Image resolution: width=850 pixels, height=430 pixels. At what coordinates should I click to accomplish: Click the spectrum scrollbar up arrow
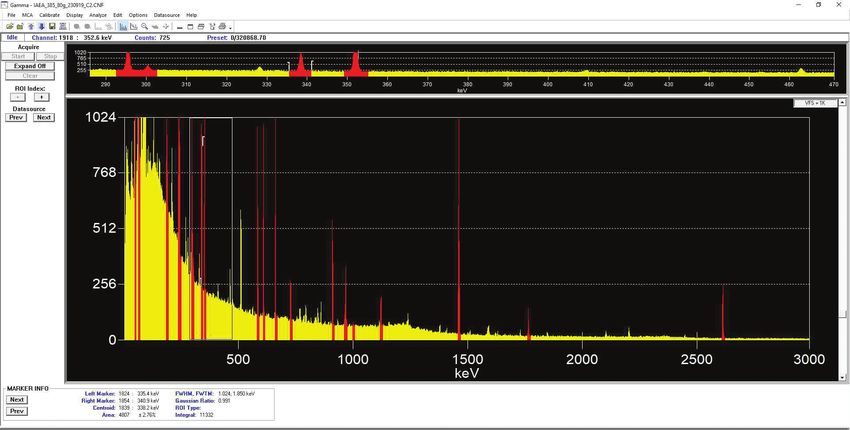[844, 101]
